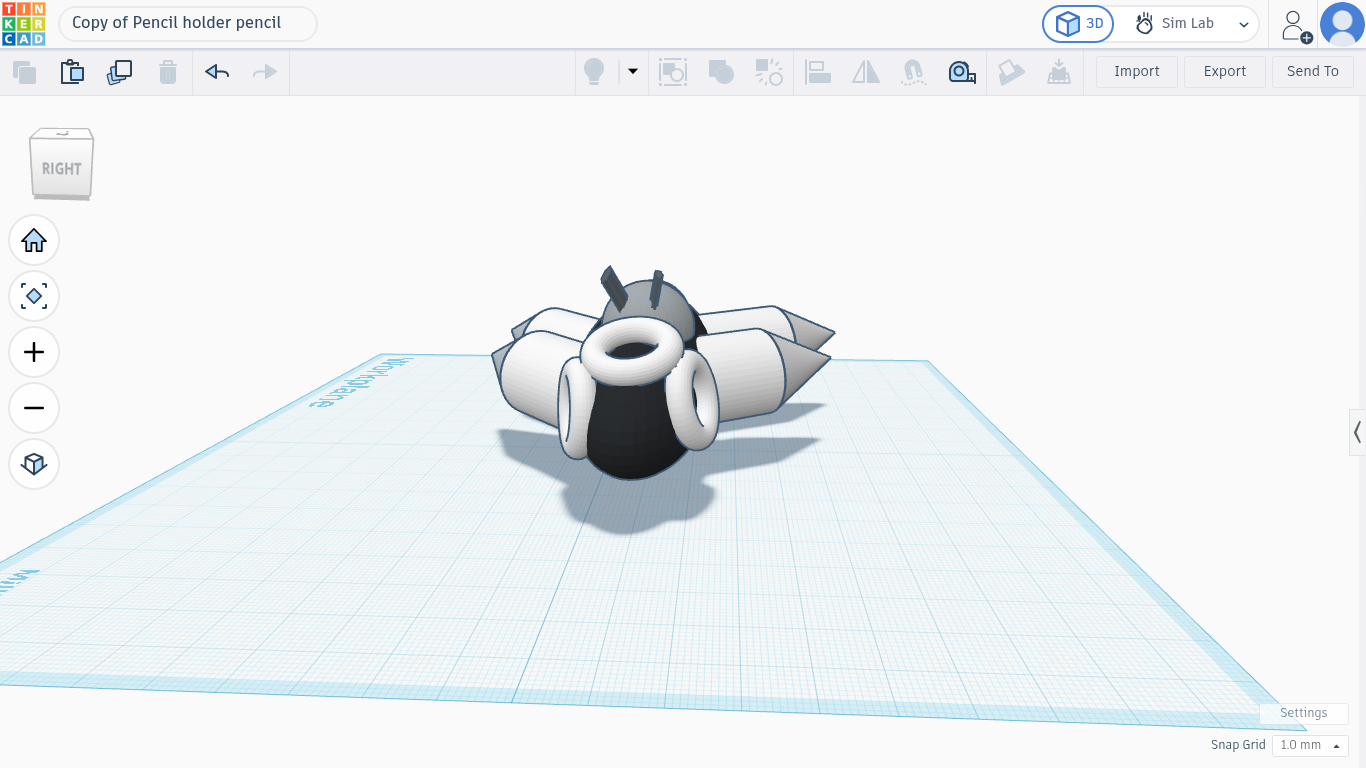Expand the workspace mode dropdown chevron

pyautogui.click(x=1244, y=24)
